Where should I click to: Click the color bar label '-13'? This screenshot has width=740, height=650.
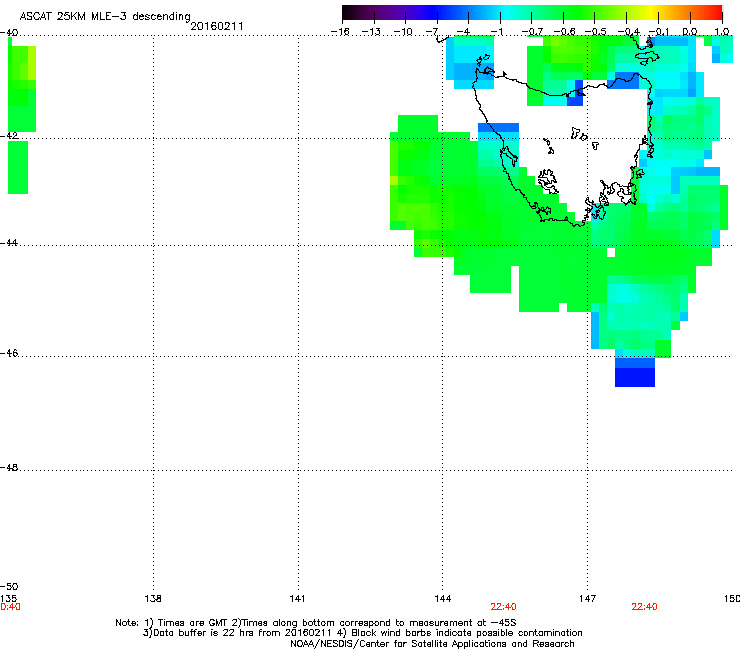point(371,32)
